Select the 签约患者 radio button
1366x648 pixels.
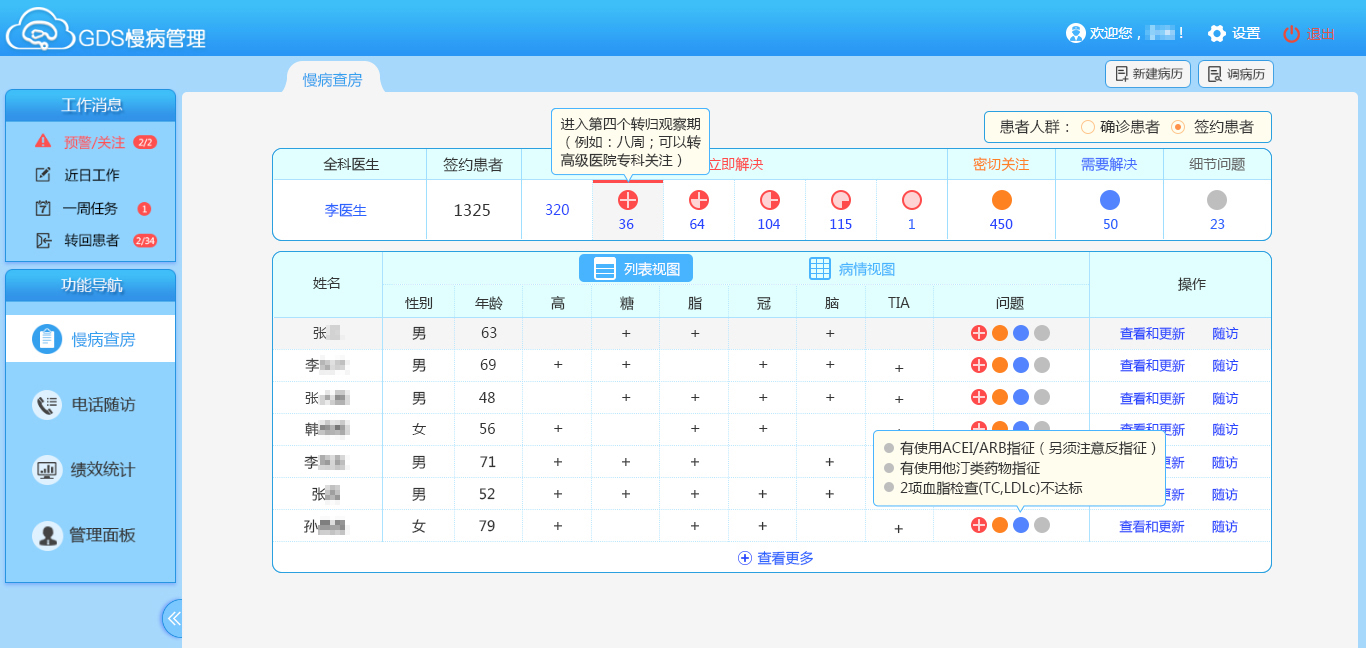(x=1178, y=127)
